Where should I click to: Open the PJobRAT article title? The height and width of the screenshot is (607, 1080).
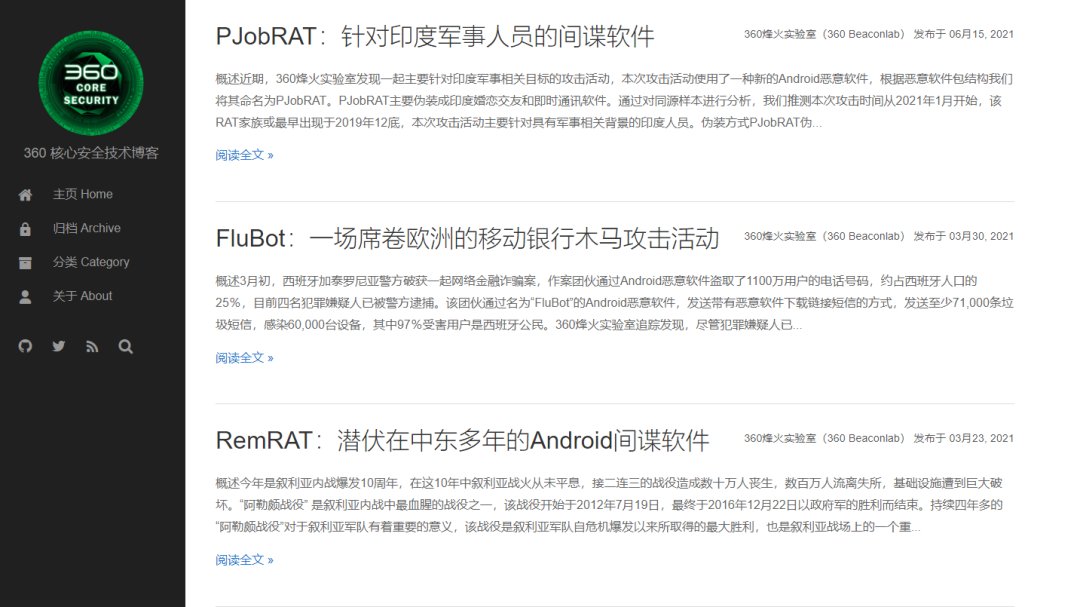pos(435,36)
